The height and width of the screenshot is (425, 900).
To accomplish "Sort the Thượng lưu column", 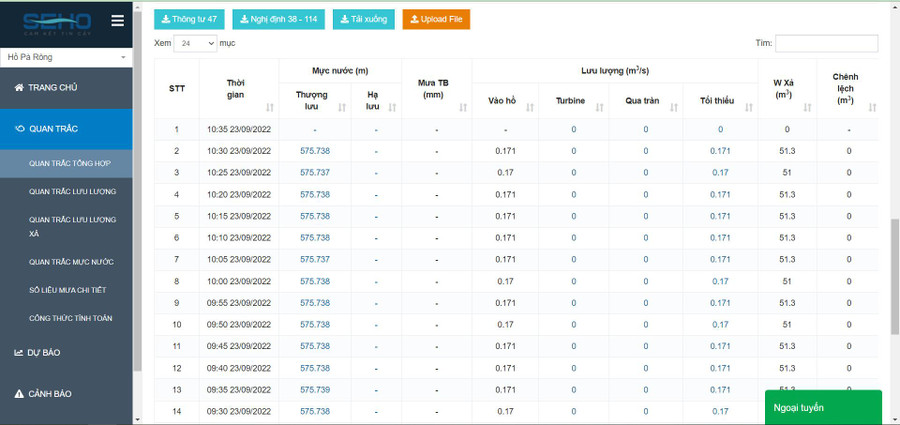I will (341, 107).
